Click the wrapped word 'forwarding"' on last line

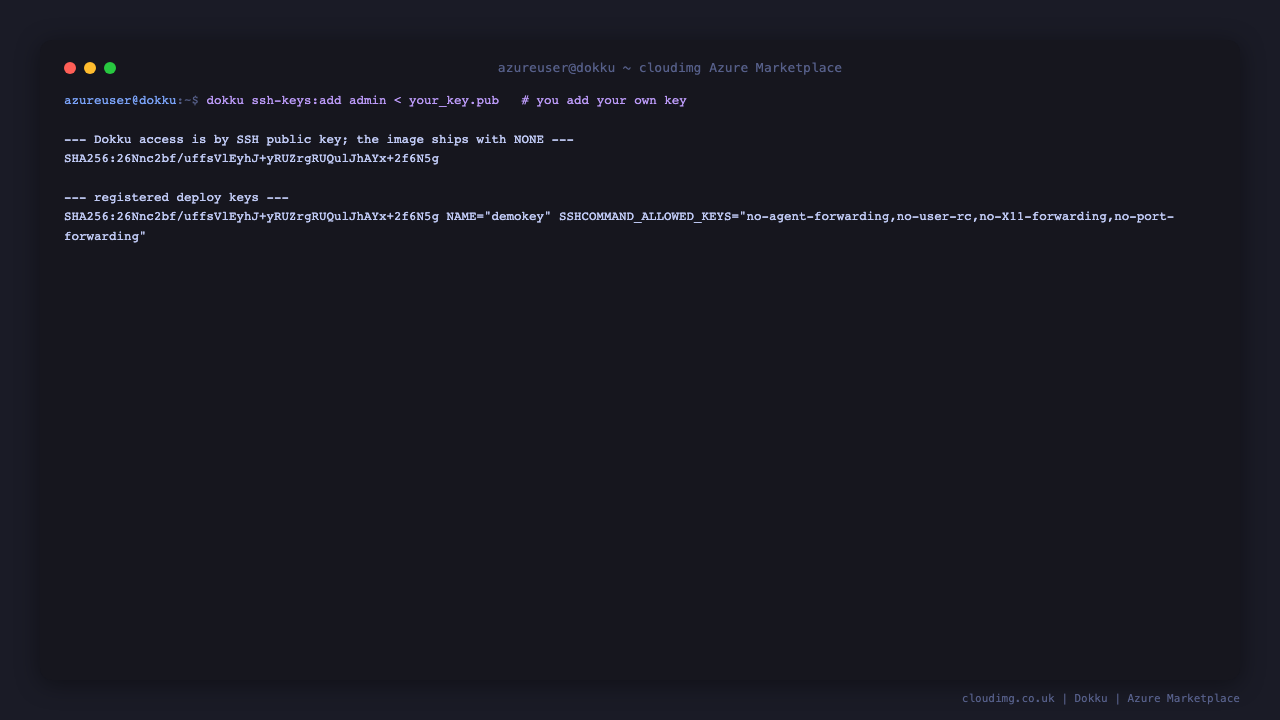tap(105, 237)
